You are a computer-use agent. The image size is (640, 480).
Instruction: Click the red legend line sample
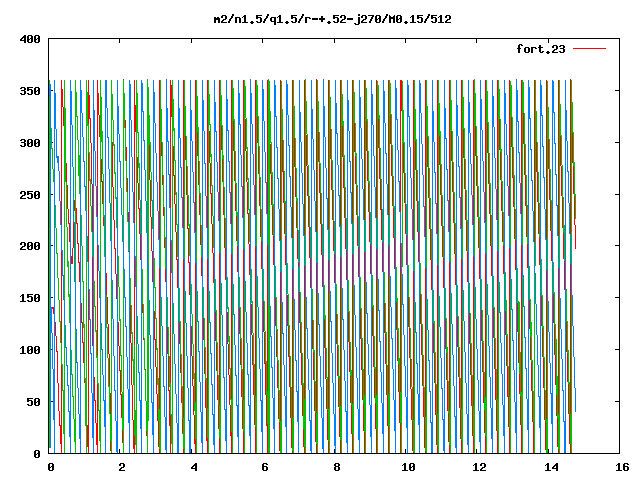click(x=589, y=49)
